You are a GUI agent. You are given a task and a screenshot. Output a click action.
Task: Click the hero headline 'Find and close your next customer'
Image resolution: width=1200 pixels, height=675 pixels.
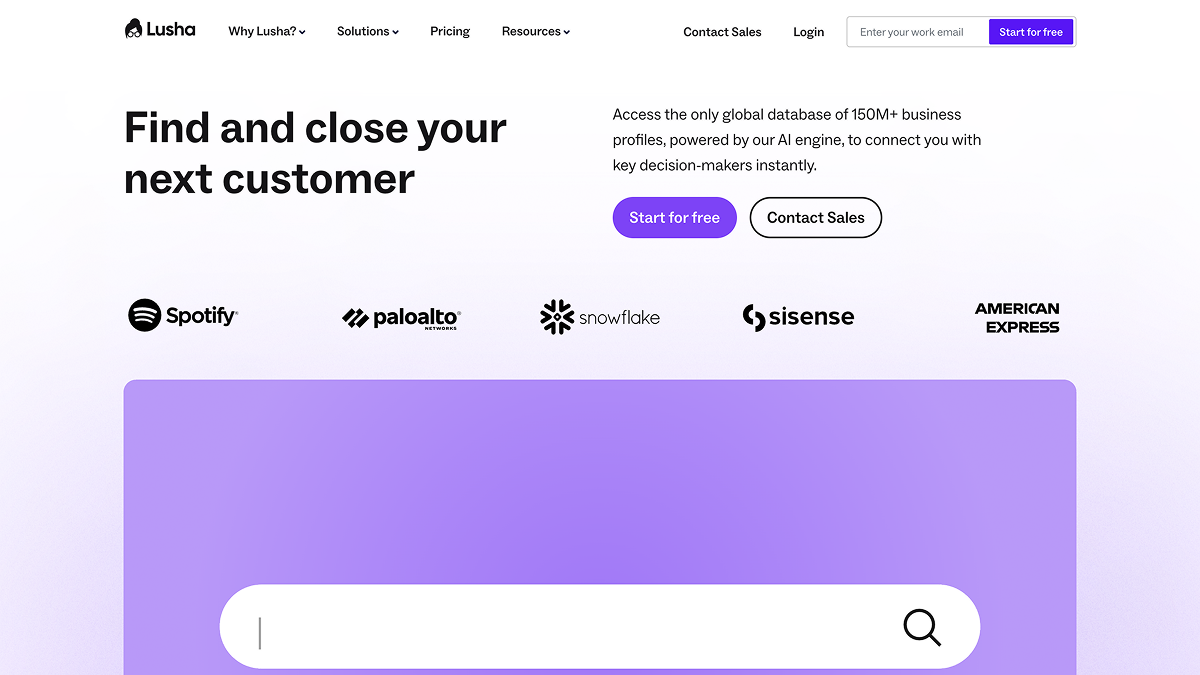pos(315,154)
